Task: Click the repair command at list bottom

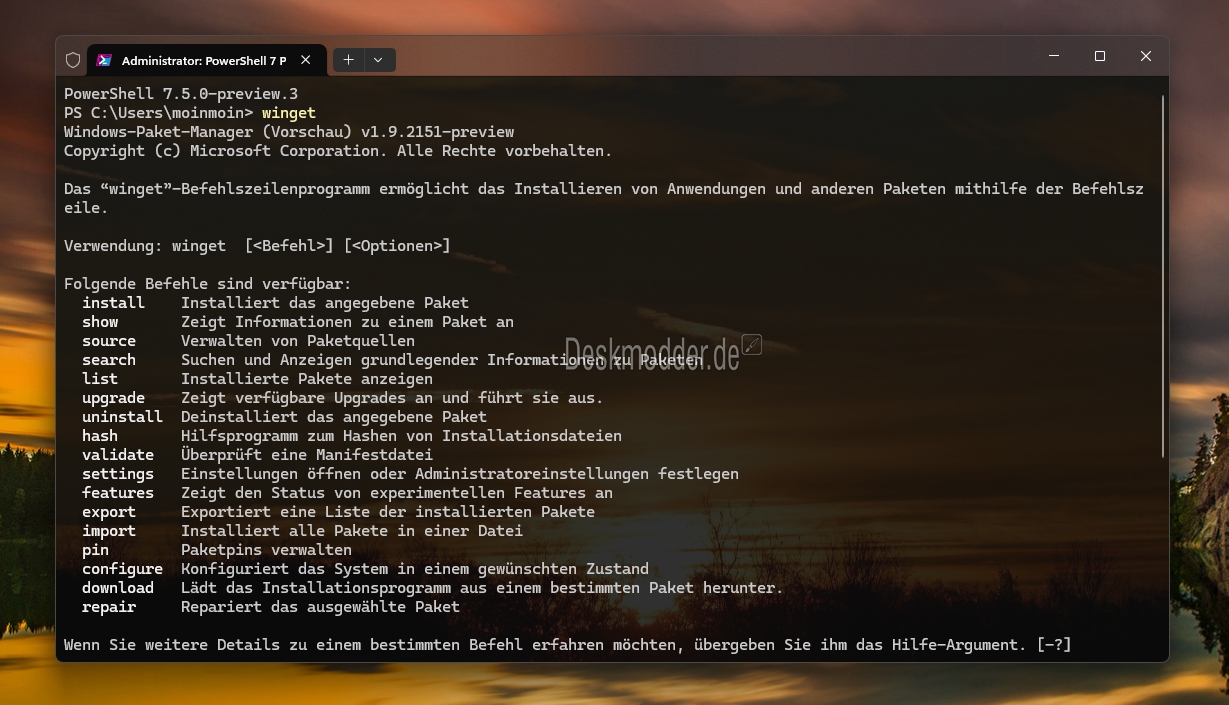Action: pyautogui.click(x=109, y=607)
